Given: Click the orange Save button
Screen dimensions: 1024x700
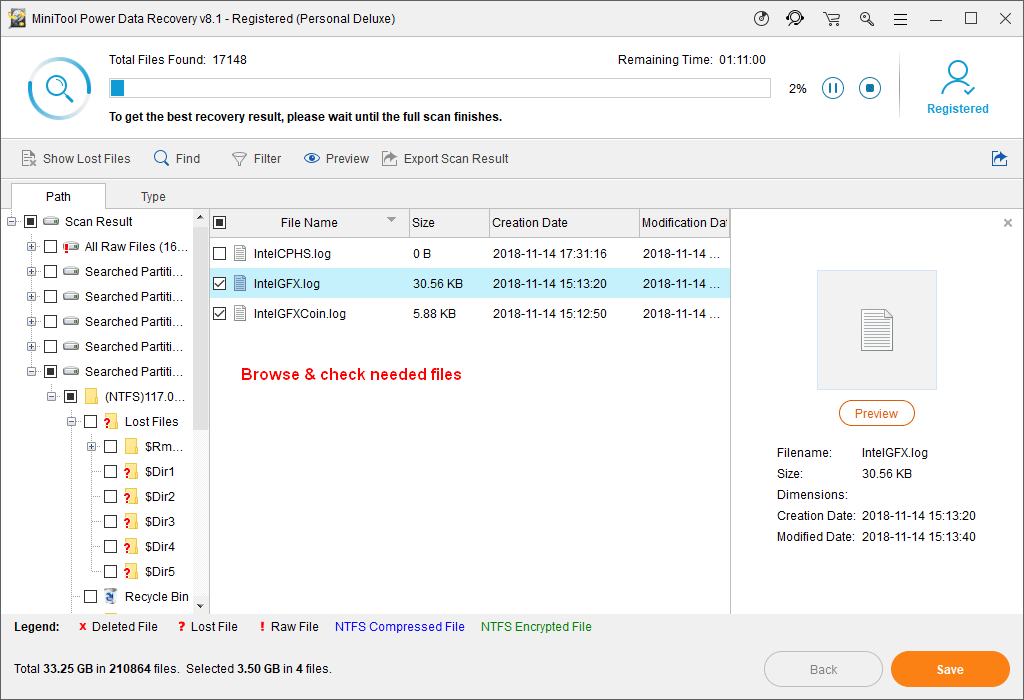Looking at the screenshot, I should [x=950, y=669].
